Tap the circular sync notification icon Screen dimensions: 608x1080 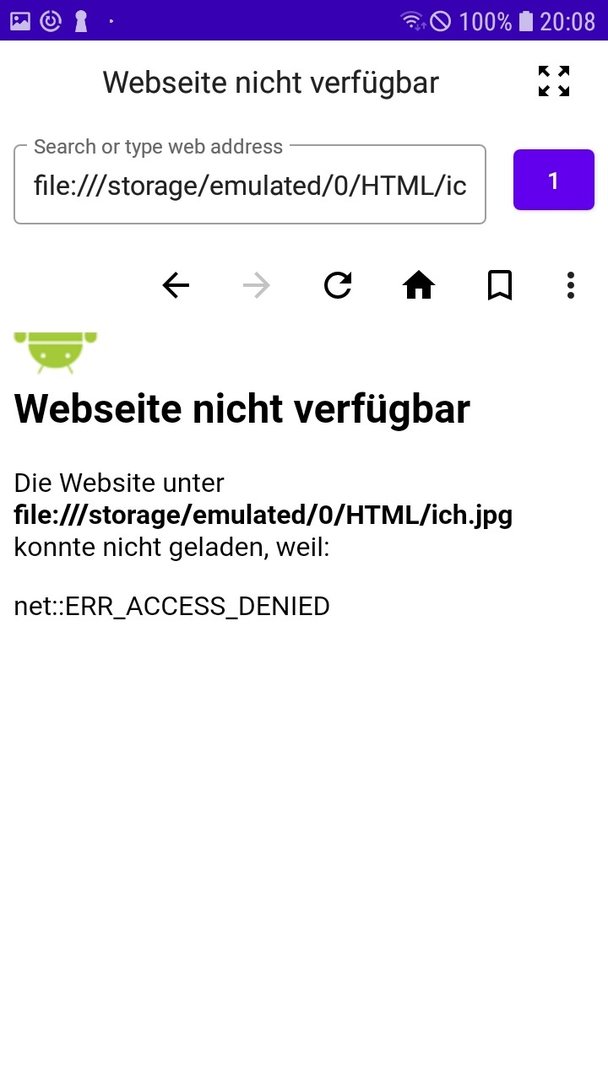pos(50,21)
